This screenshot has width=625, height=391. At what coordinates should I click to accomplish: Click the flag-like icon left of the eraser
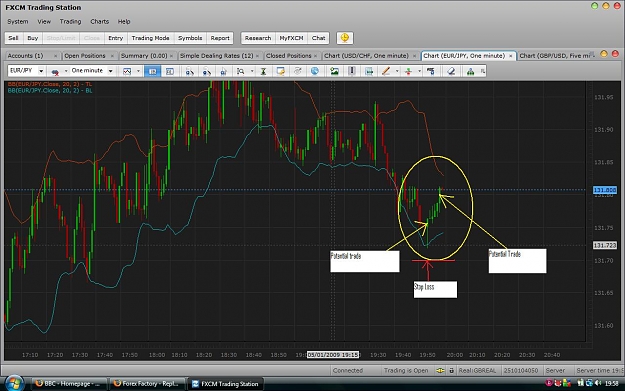[431, 71]
